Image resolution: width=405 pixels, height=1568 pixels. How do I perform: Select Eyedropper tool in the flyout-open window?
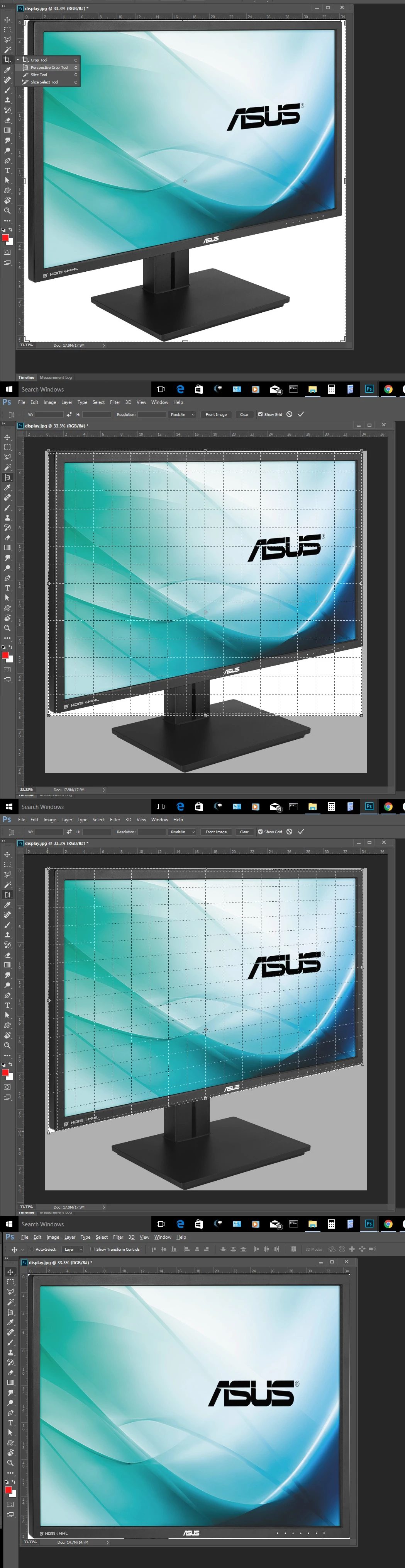click(7, 70)
